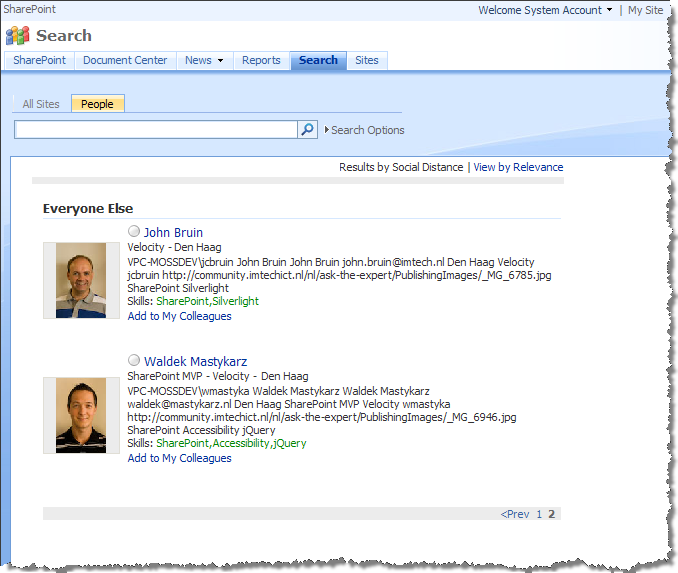Open the Welcome System Account dropdown

pyautogui.click(x=545, y=10)
